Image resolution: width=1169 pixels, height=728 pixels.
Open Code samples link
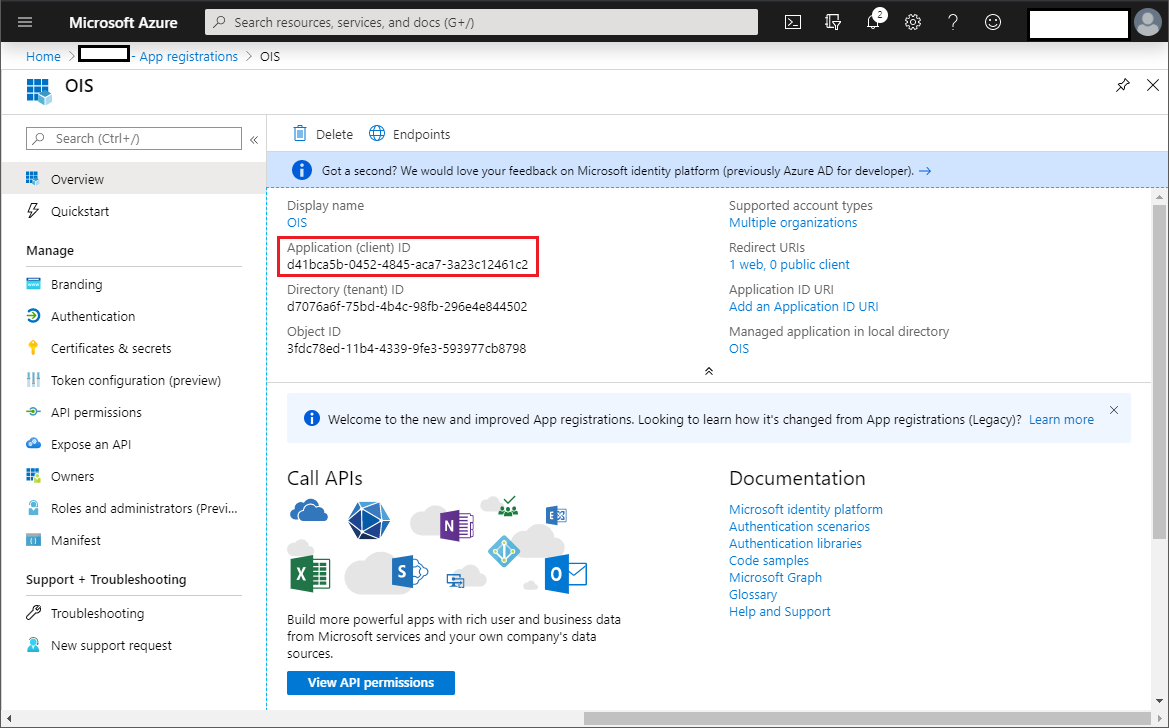tap(769, 561)
